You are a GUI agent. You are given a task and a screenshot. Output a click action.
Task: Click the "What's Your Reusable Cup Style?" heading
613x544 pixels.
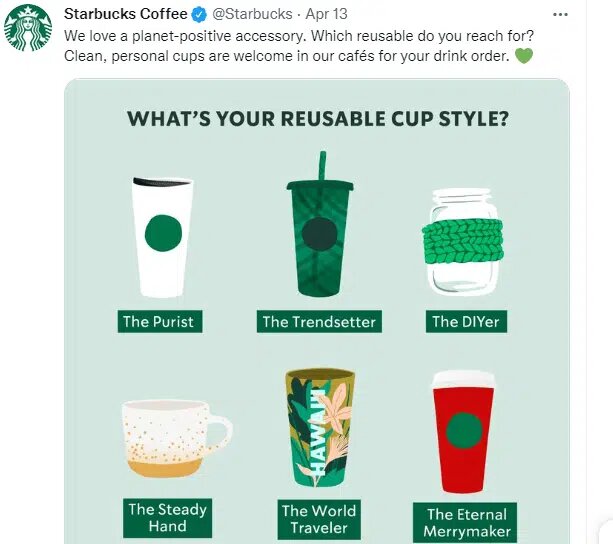(x=318, y=120)
